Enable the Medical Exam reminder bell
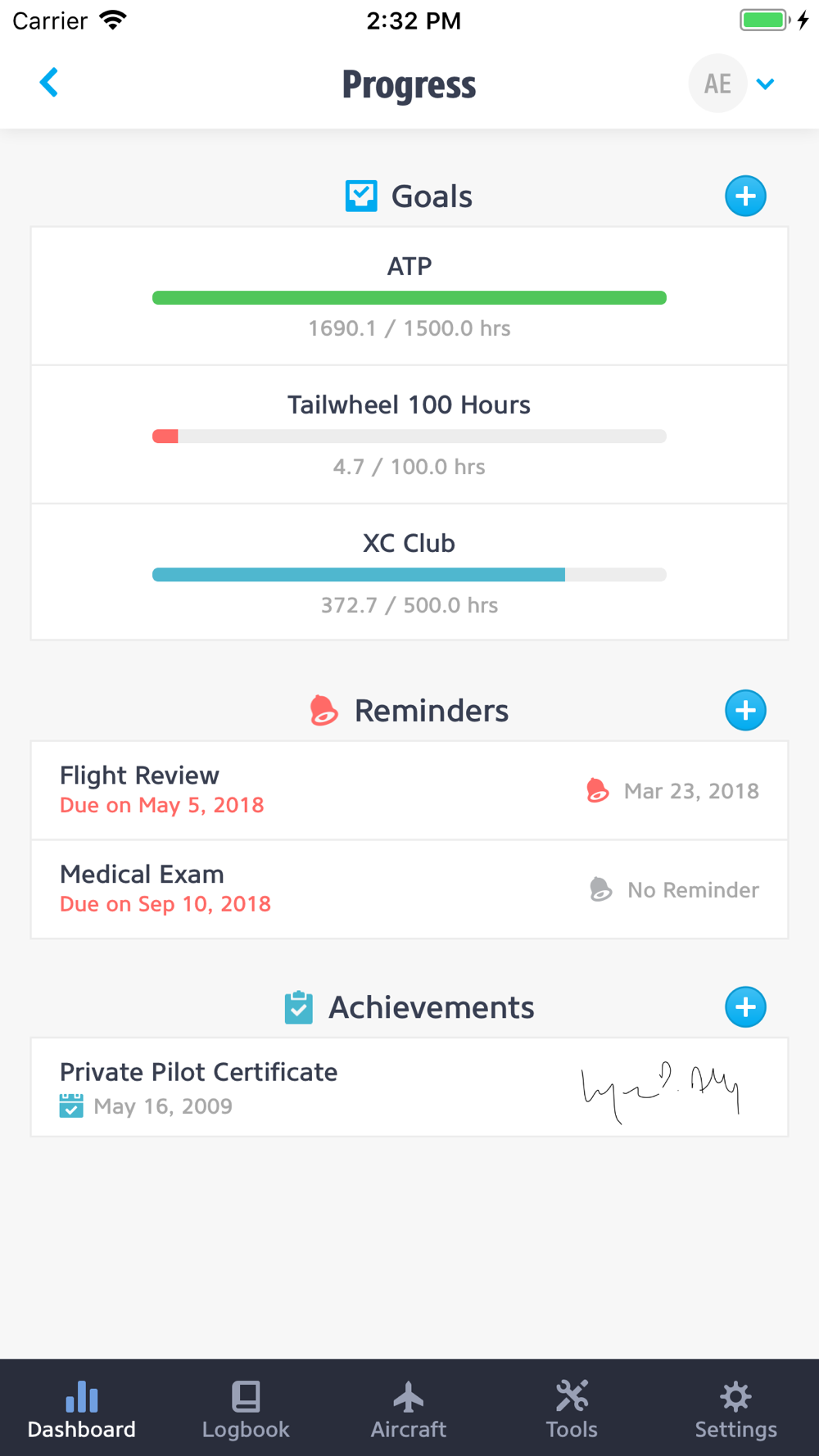 click(x=600, y=889)
